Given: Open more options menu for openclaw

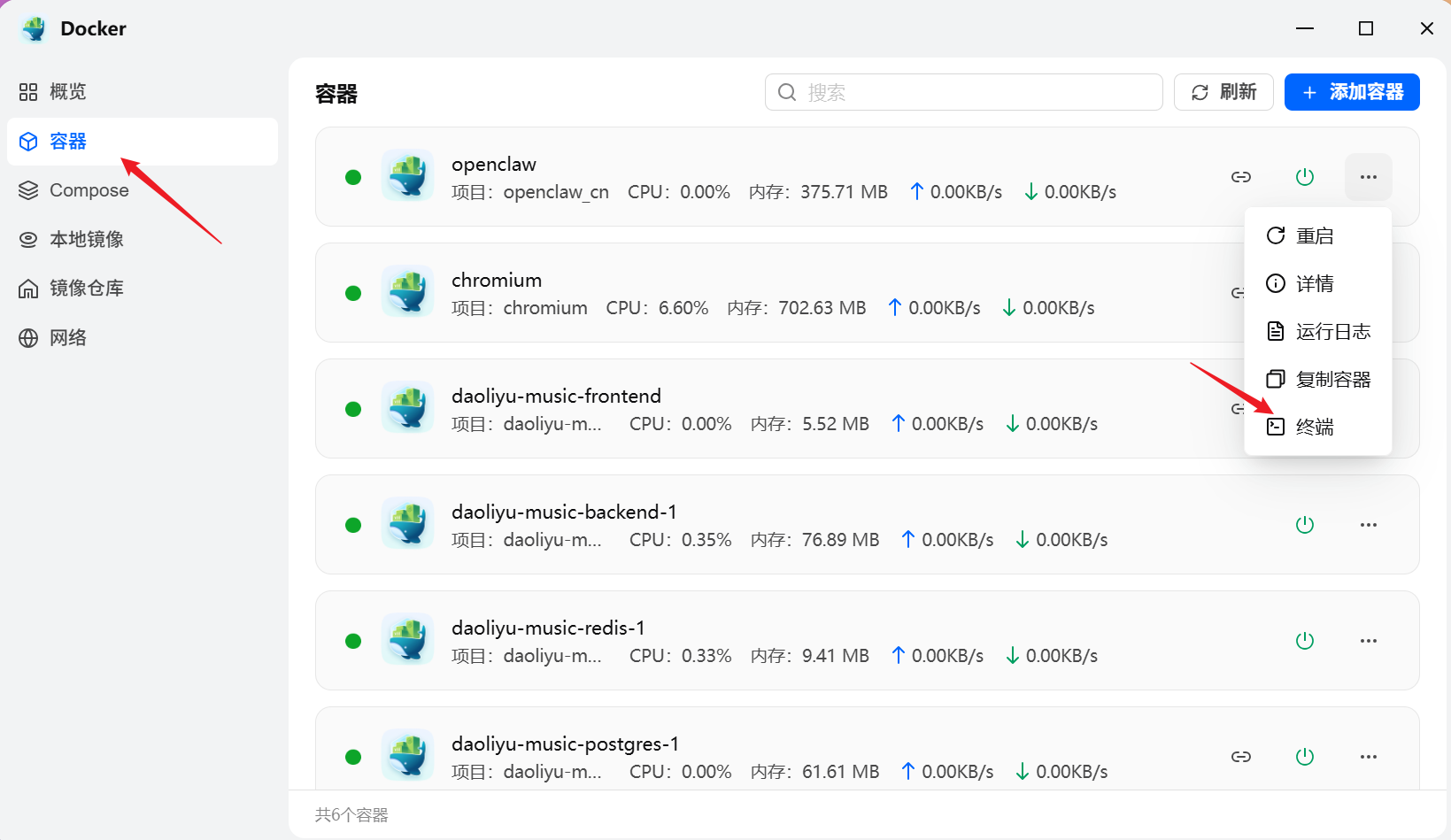Looking at the screenshot, I should click(x=1369, y=177).
